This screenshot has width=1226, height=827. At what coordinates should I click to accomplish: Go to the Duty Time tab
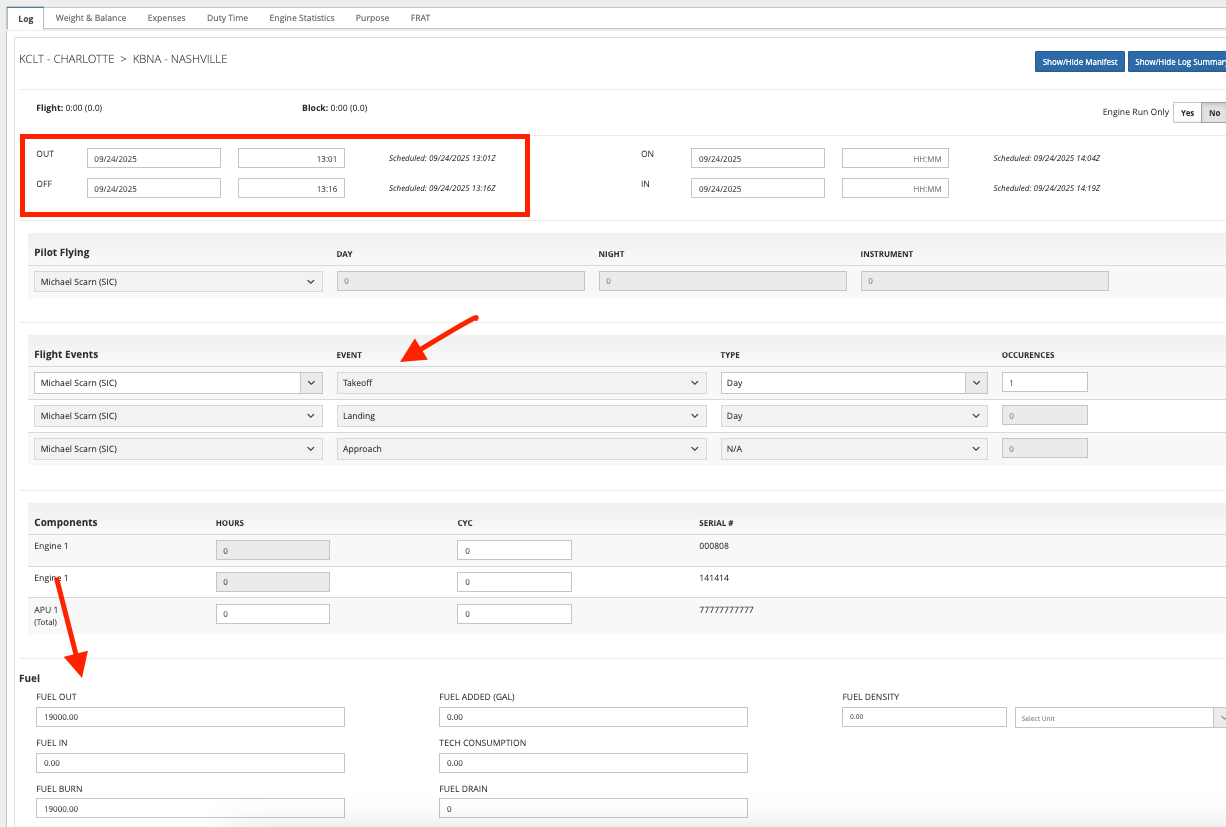228,18
